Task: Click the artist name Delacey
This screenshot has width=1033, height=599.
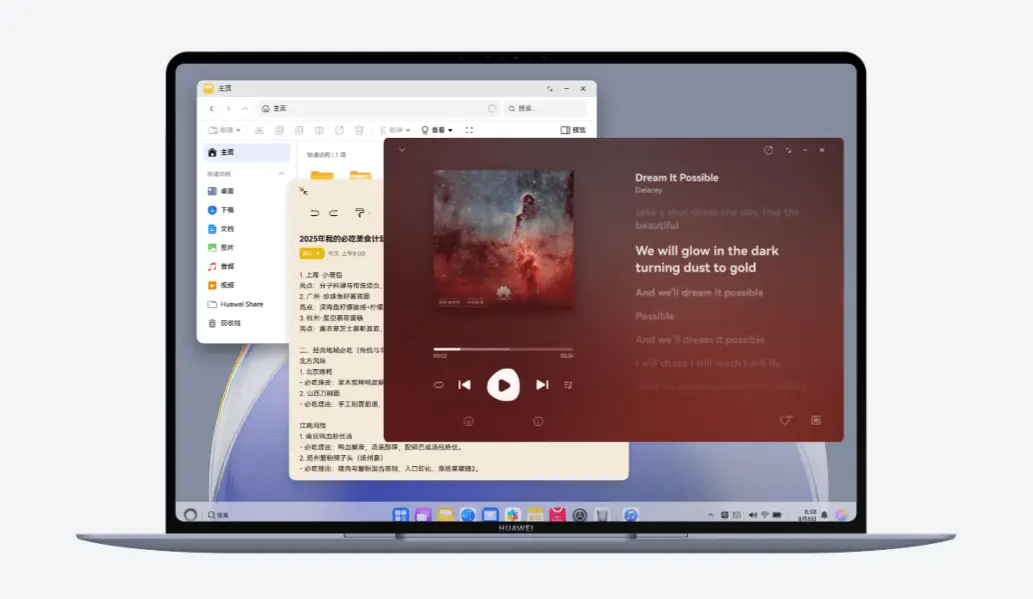Action: pyautogui.click(x=649, y=190)
